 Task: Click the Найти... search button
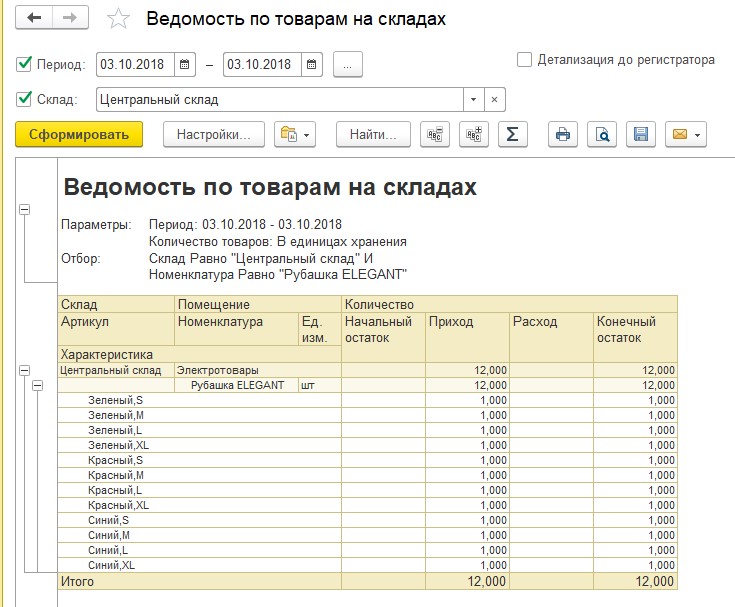point(373,135)
